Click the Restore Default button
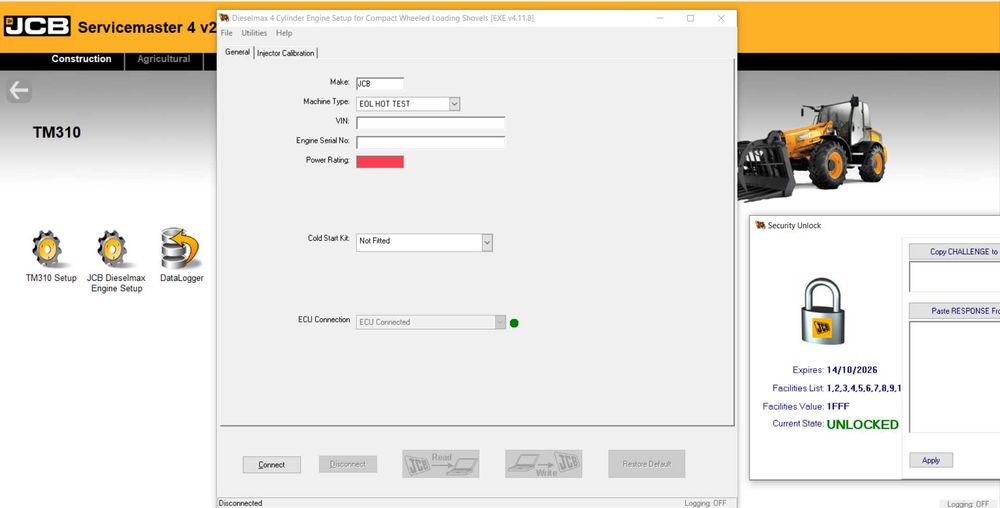This screenshot has width=1000, height=508. click(647, 464)
